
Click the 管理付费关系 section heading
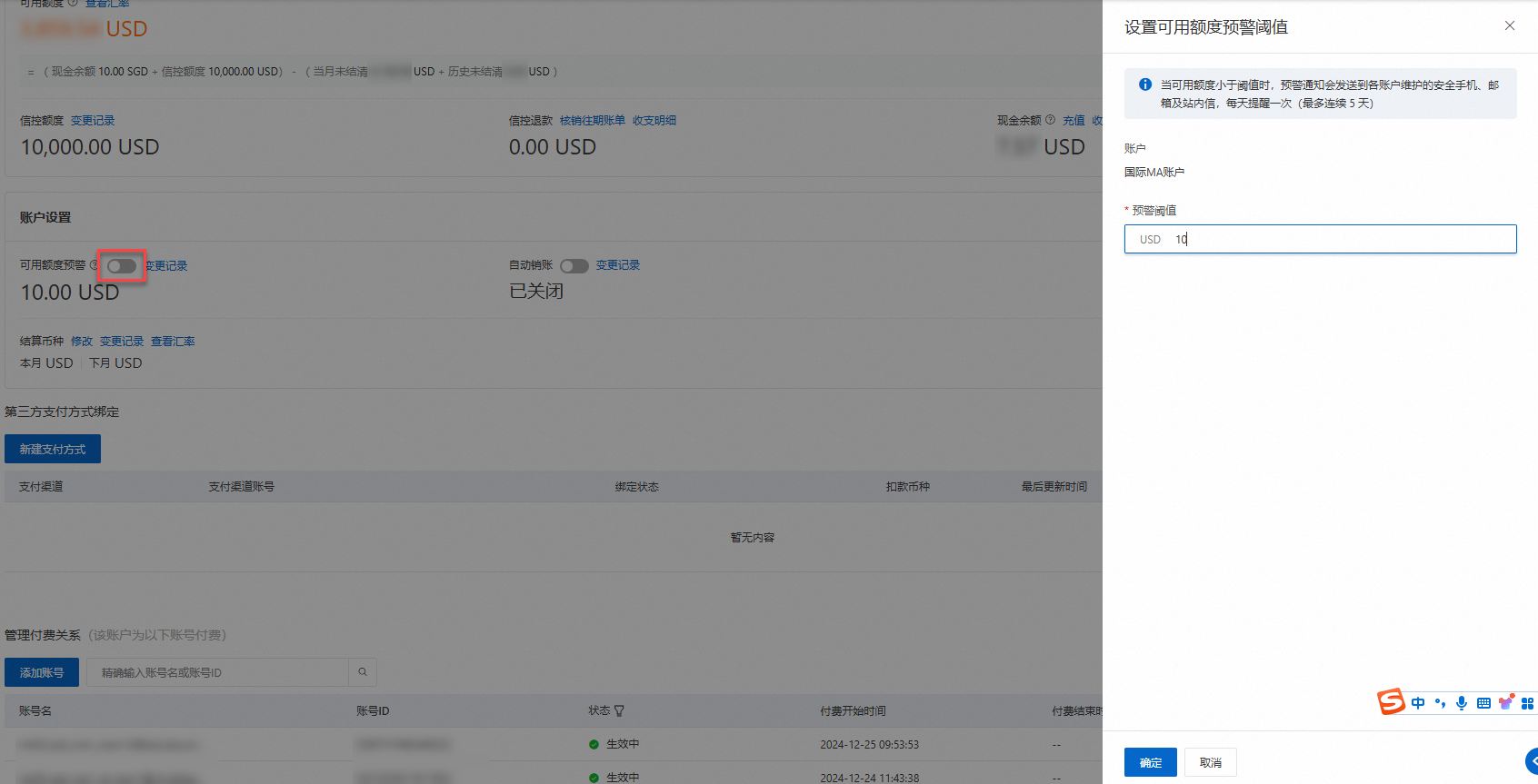pyautogui.click(x=43, y=635)
